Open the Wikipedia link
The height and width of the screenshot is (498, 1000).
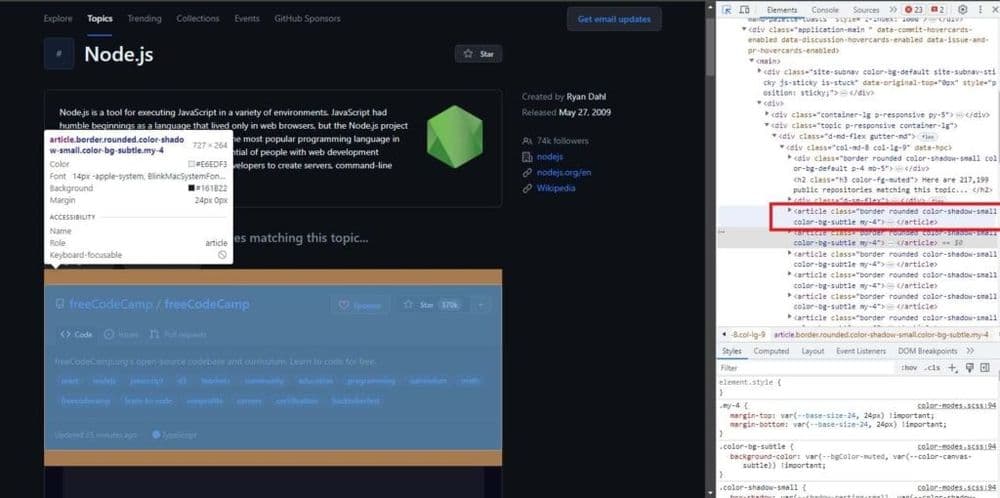pyautogui.click(x=555, y=188)
